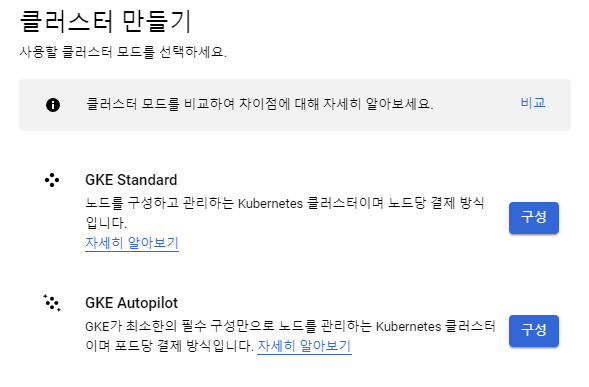589x387 pixels.
Task: Click the 클러스터 만들기 page title
Action: coord(105,21)
